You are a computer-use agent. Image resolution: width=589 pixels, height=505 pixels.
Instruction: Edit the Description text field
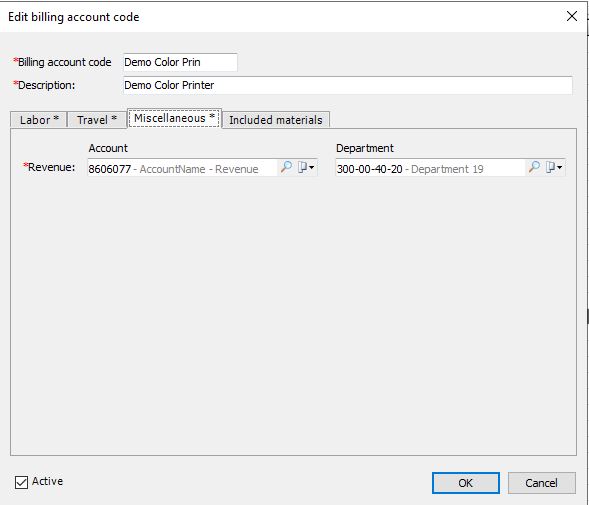pos(348,85)
